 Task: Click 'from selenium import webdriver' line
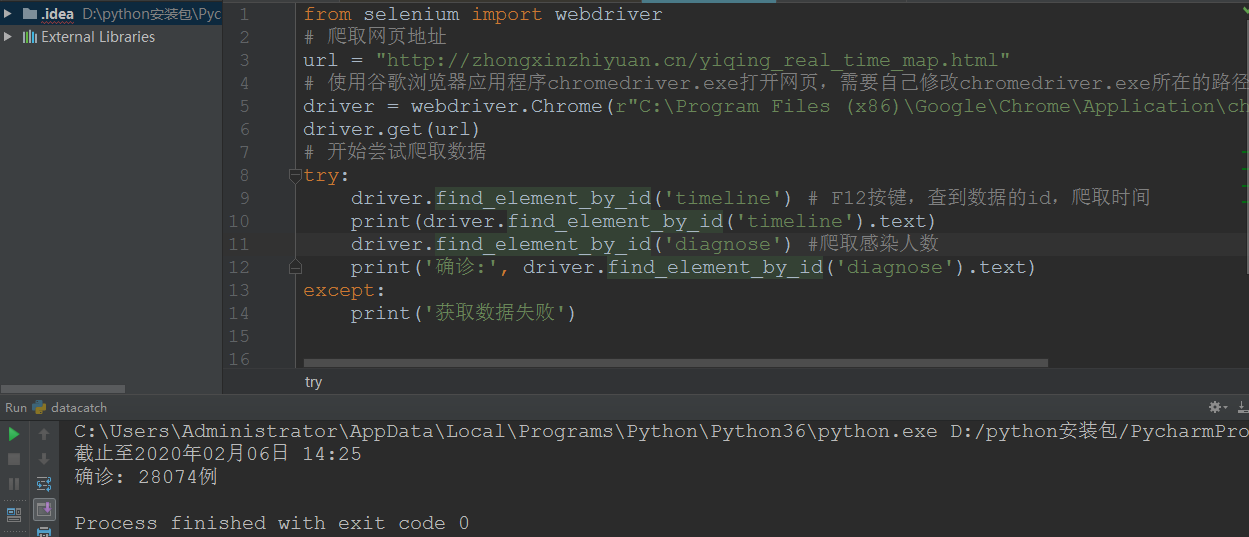(x=483, y=14)
